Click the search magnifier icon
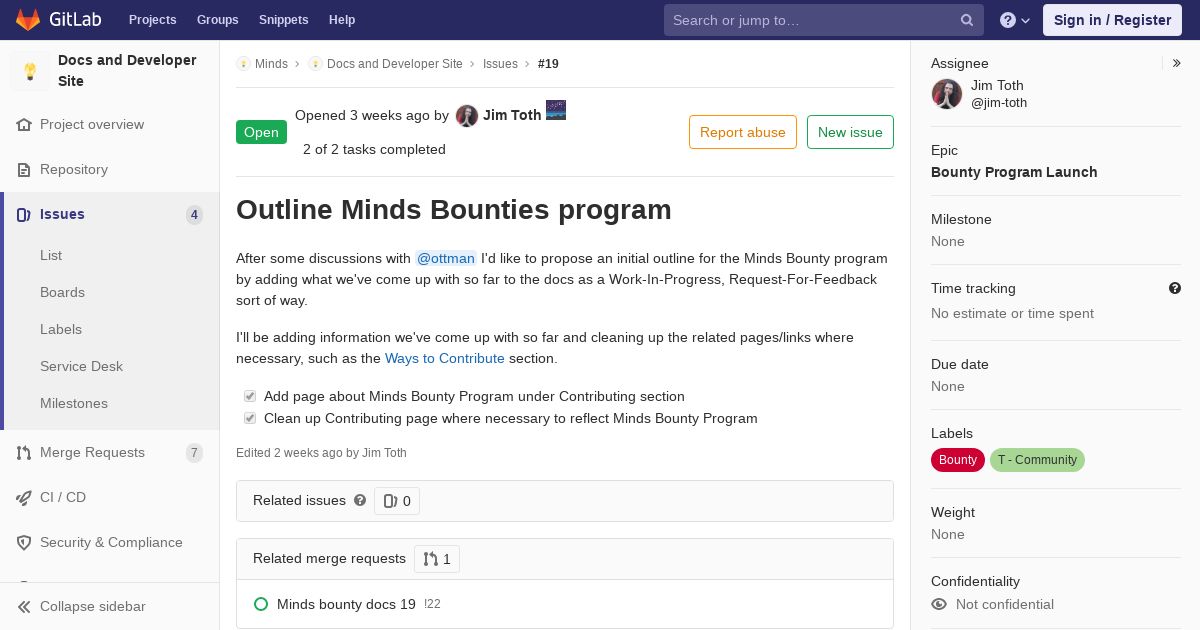The image size is (1200, 630). coord(967,20)
